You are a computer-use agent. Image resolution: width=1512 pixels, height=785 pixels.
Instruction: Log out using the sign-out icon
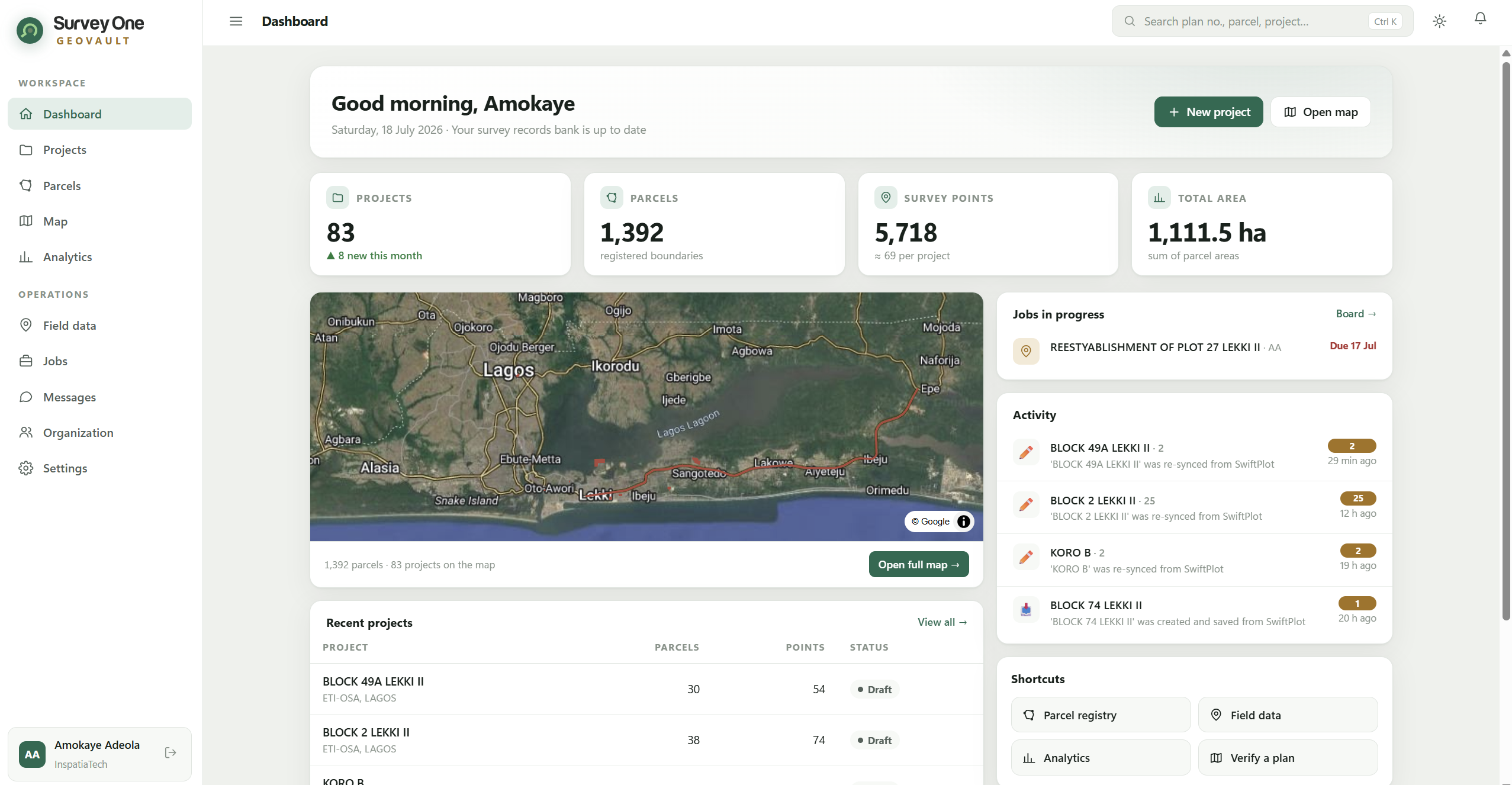[170, 752]
